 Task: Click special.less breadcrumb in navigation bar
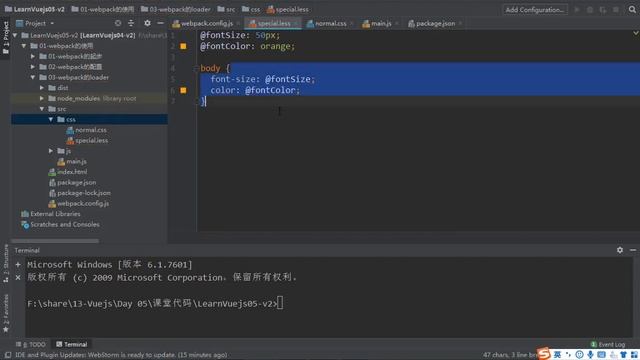coord(288,9)
